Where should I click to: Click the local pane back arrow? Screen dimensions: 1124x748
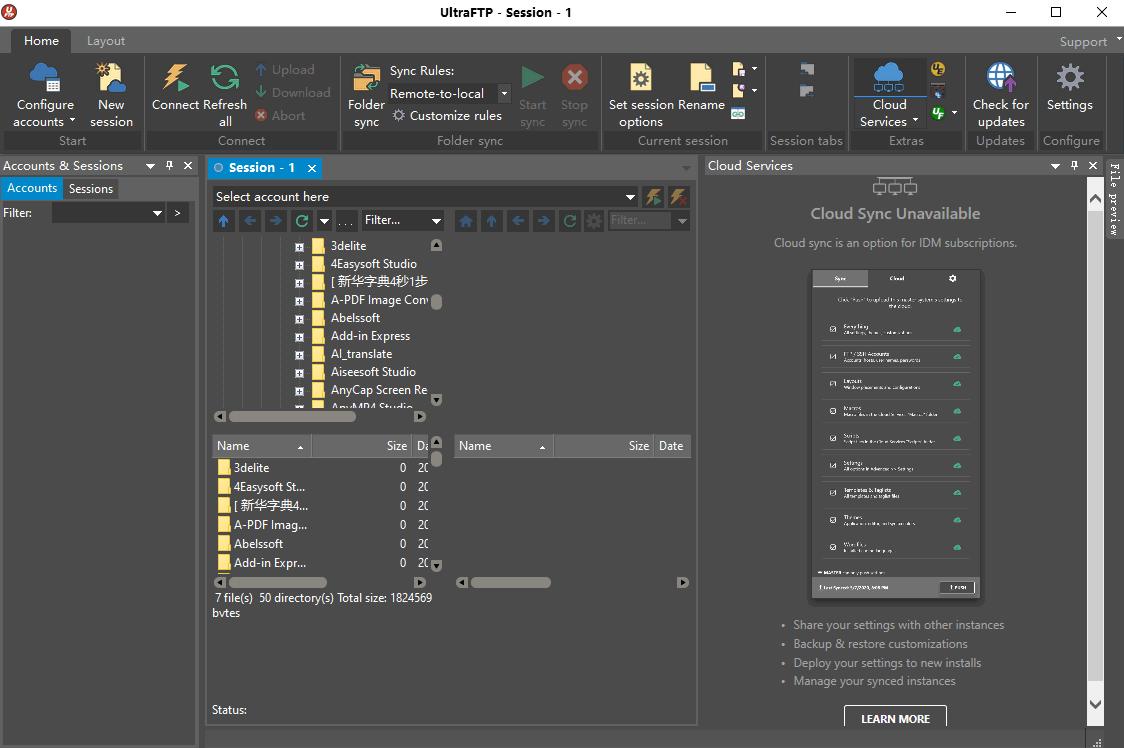tap(249, 221)
